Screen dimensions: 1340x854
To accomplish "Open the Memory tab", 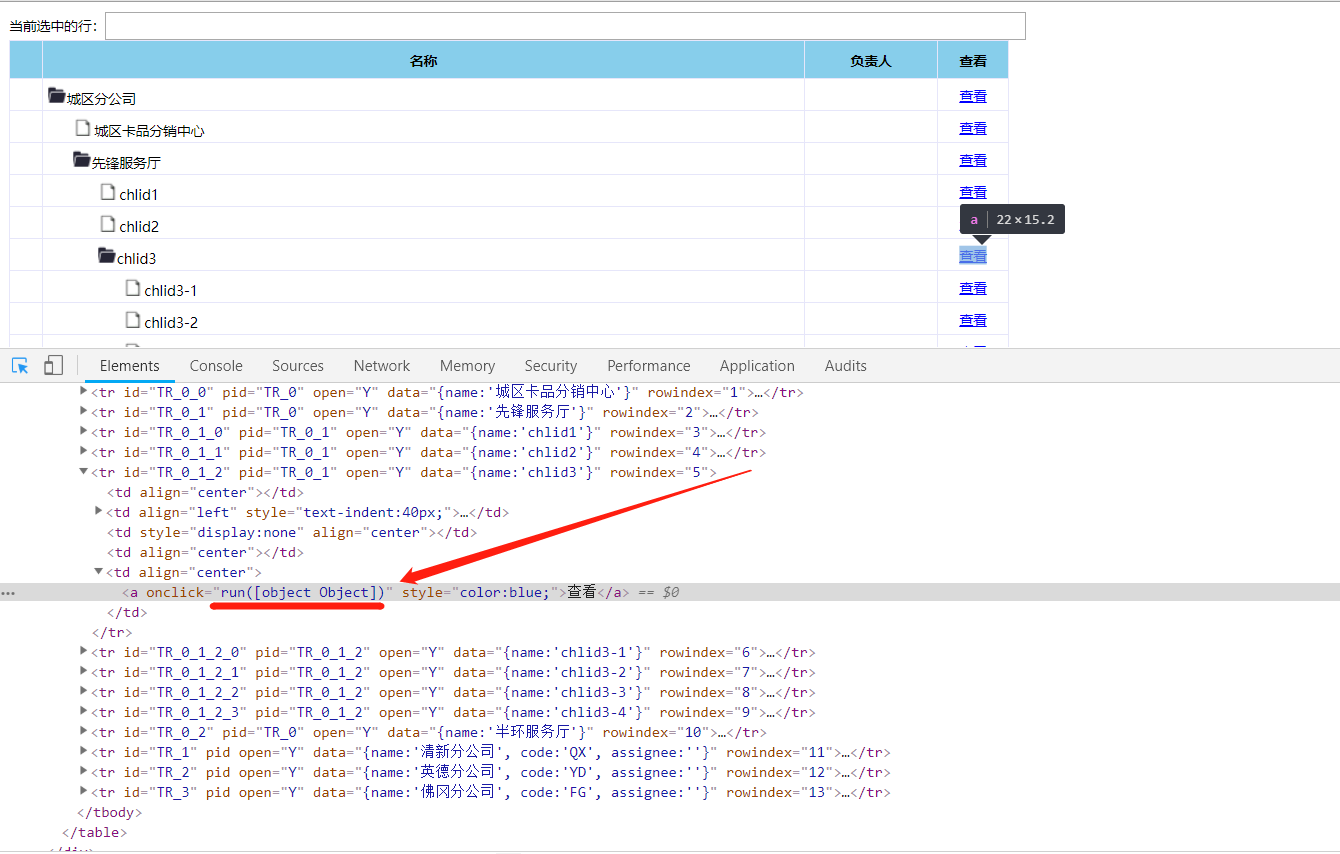I will 467,366.
